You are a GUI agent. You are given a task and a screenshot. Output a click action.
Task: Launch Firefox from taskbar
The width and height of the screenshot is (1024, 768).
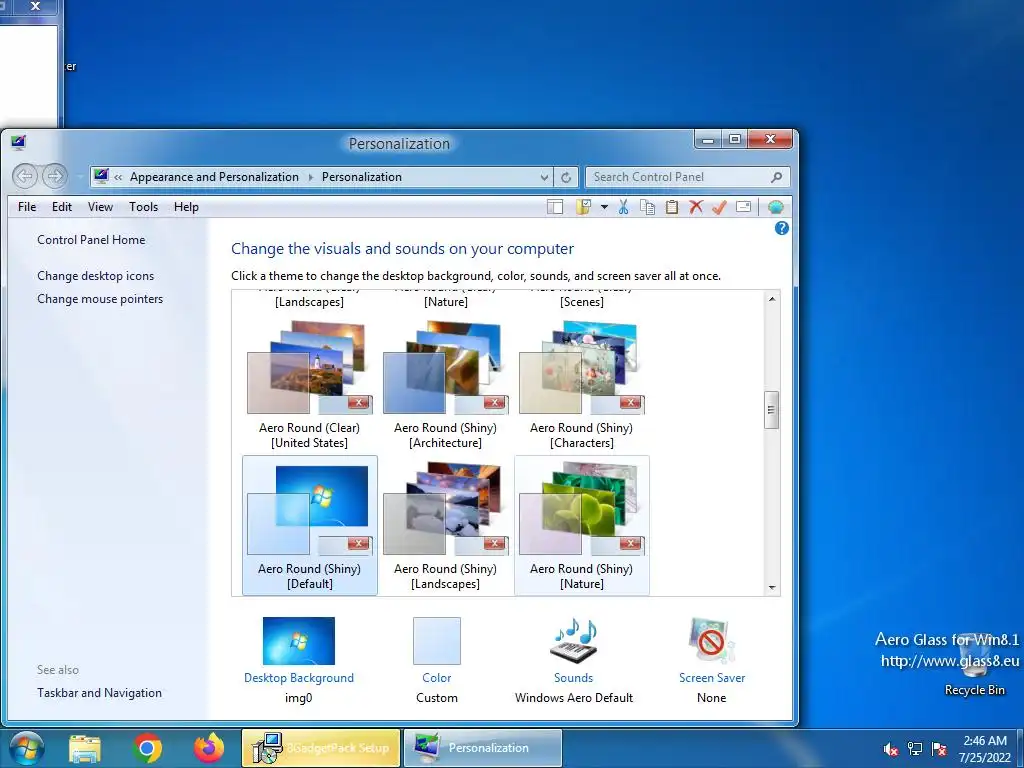pos(209,748)
